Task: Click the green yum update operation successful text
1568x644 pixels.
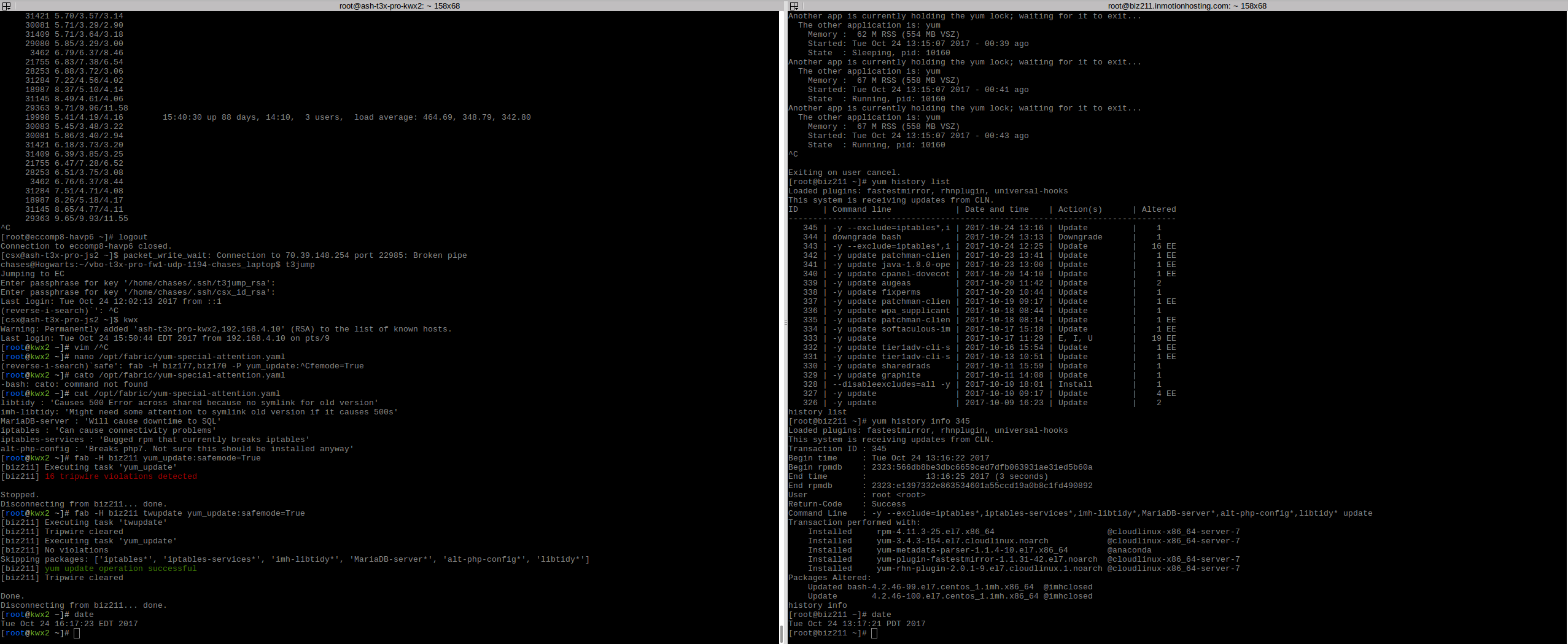Action: coord(121,568)
